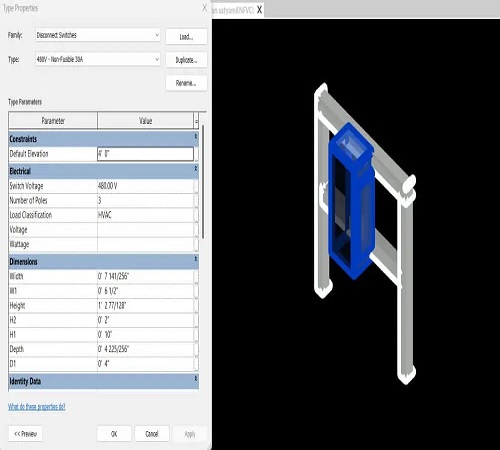
Task: Click the parameter list vertical scrollbar
Action: [203, 182]
